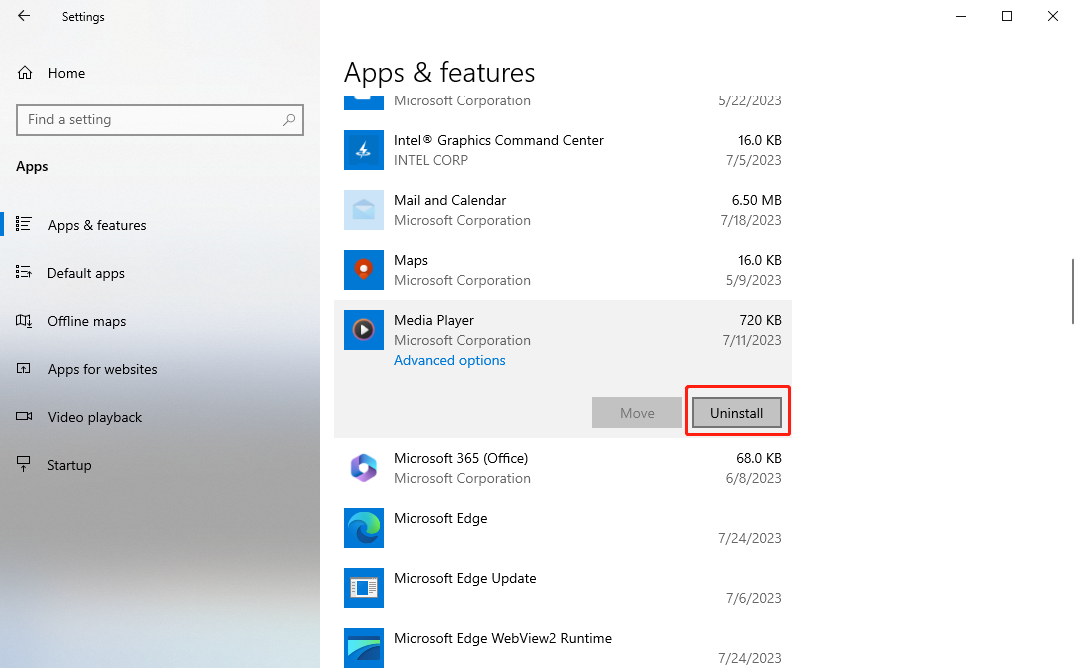This screenshot has height=668, width=1076.
Task: Click the search magnifier icon
Action: click(289, 119)
